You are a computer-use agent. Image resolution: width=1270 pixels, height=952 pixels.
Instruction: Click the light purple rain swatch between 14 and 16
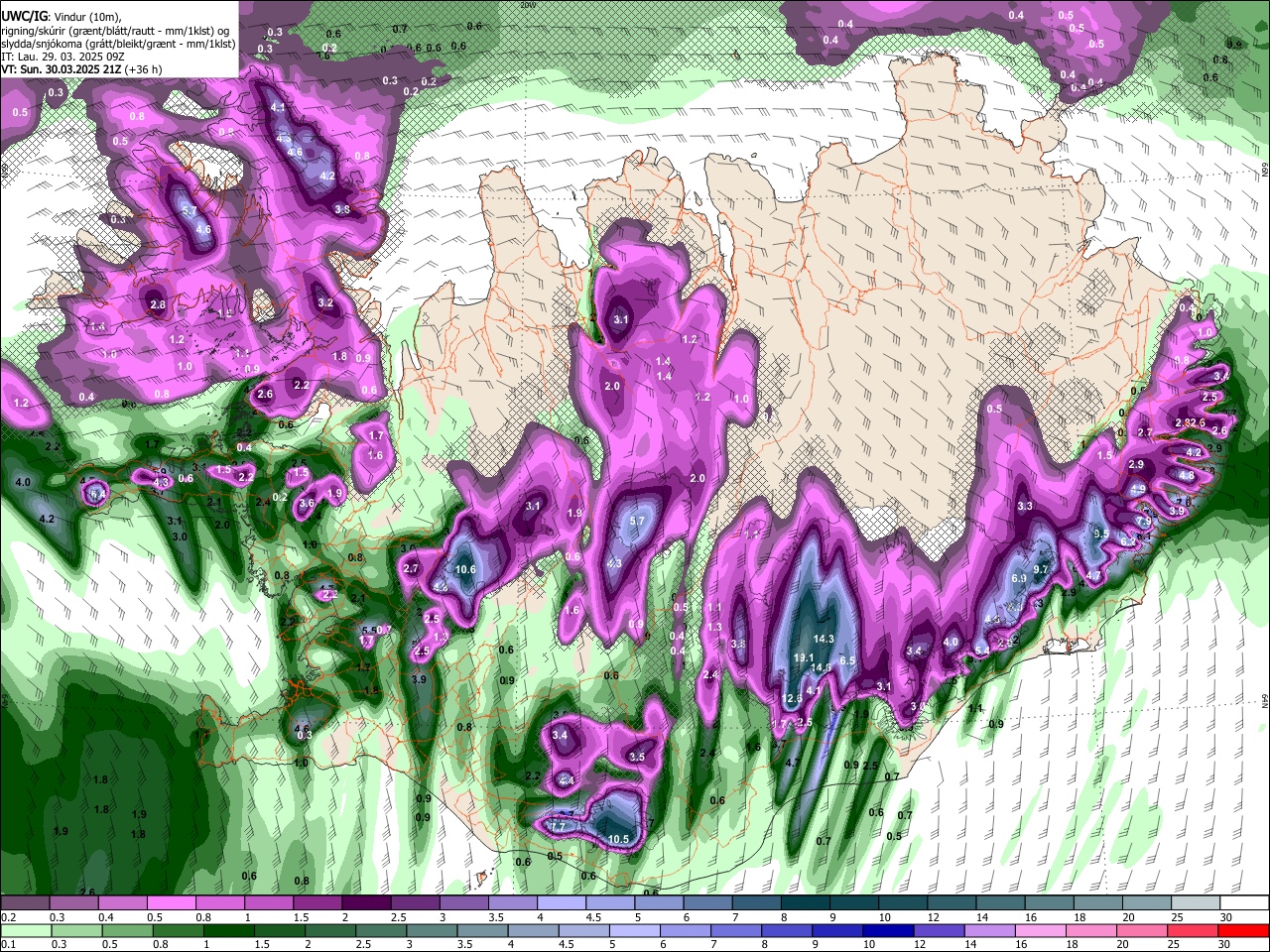990,930
